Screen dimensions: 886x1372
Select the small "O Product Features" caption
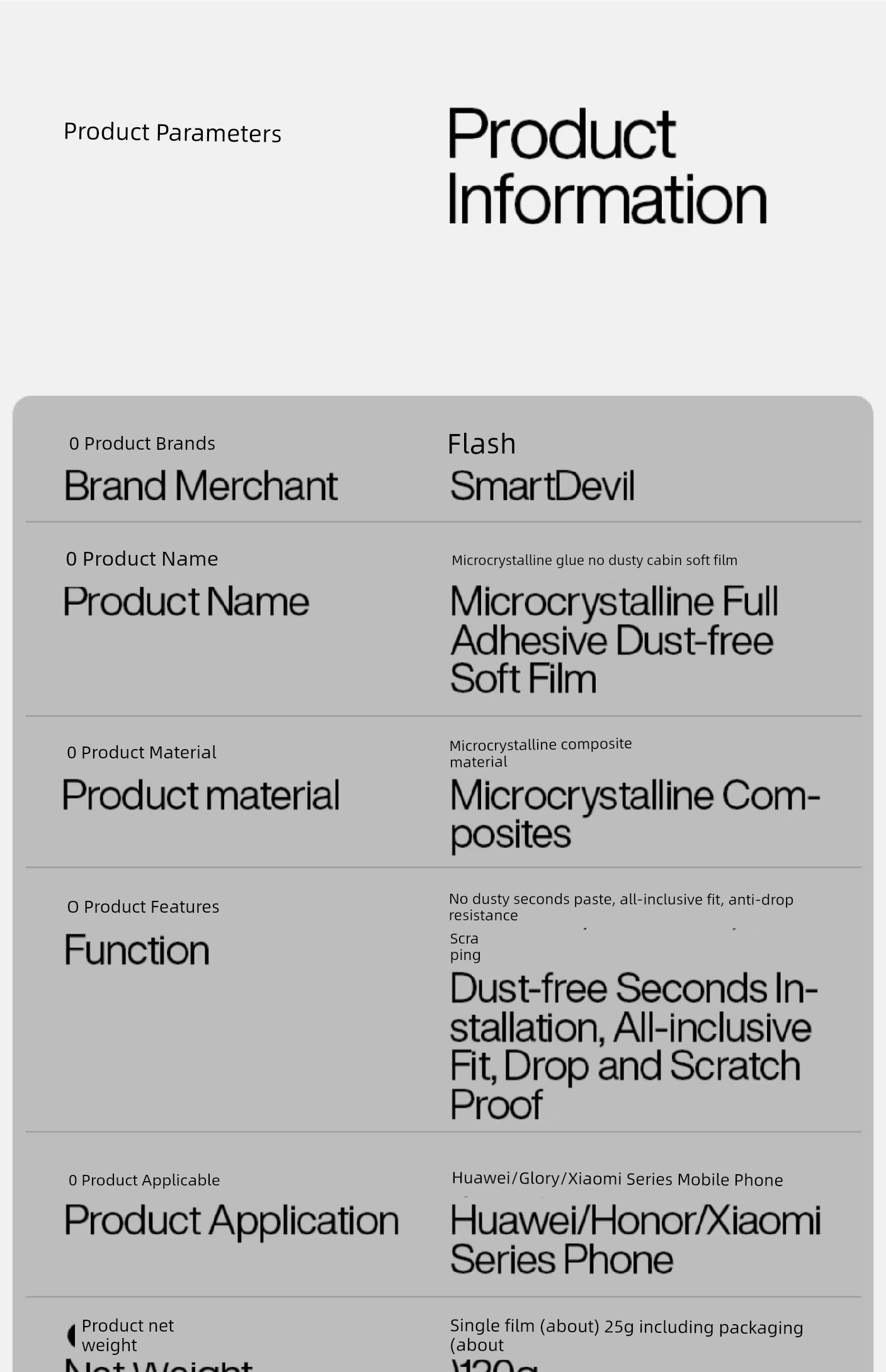pos(143,906)
